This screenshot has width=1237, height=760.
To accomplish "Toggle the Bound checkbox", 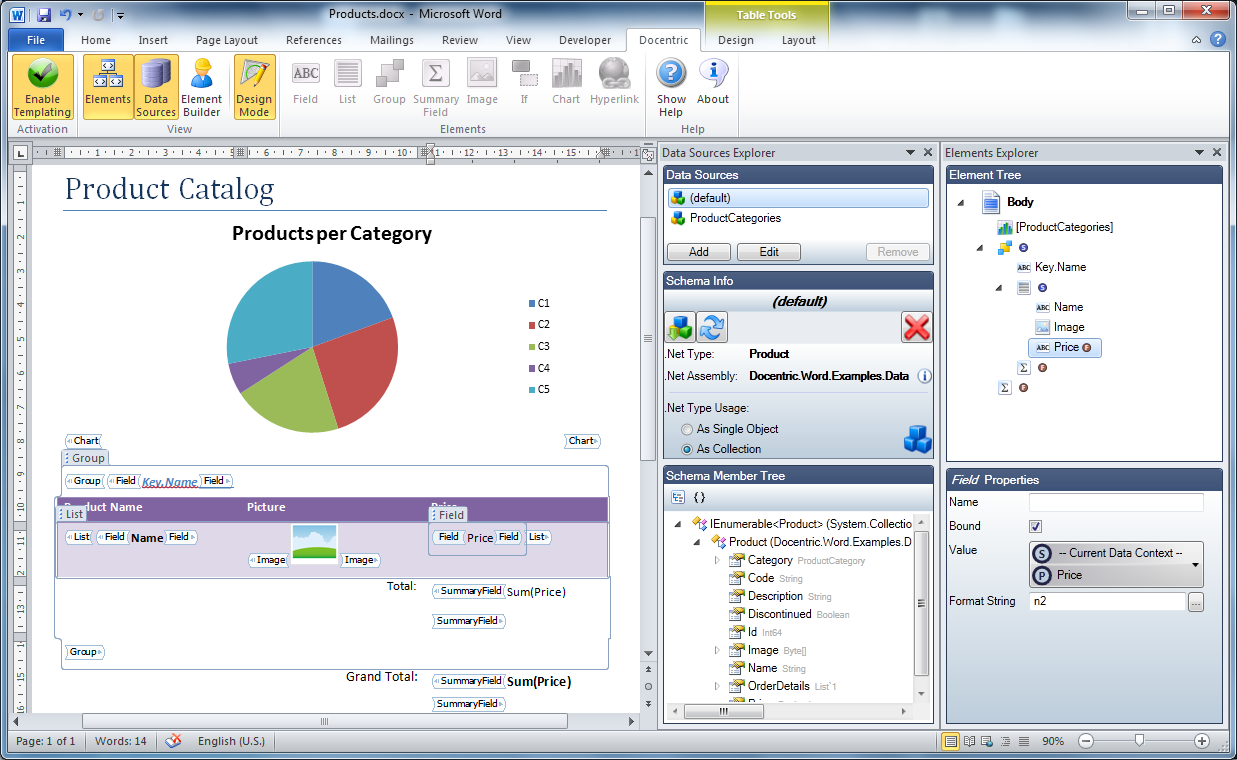I will pyautogui.click(x=1036, y=526).
